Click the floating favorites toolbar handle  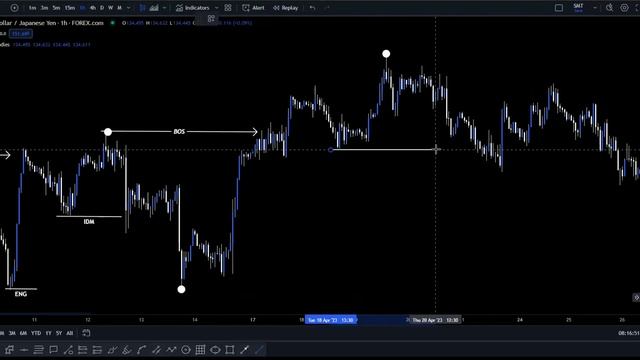pyautogui.click(x=211, y=19)
